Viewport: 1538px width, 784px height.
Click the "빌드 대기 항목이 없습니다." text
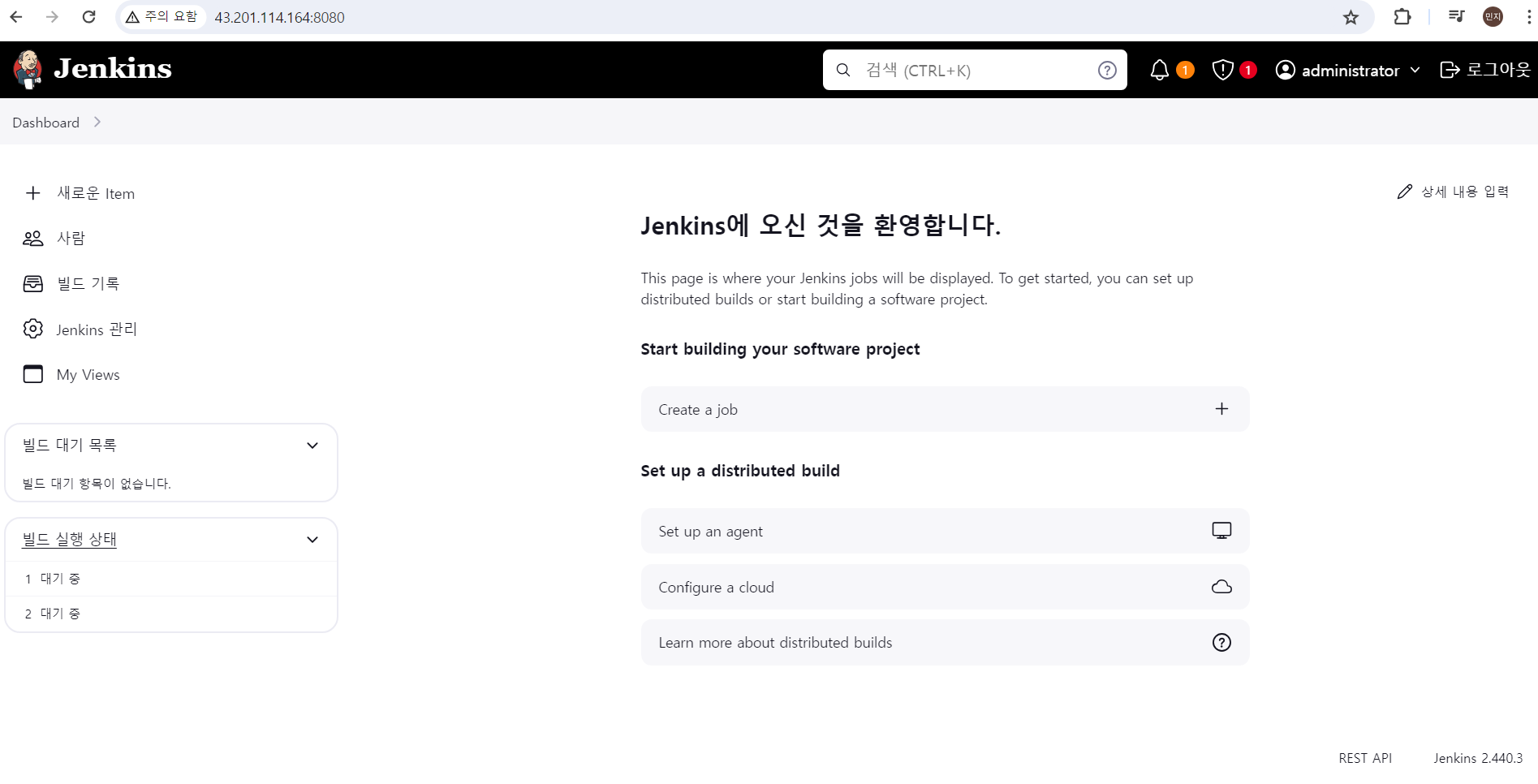pyautogui.click(x=97, y=484)
